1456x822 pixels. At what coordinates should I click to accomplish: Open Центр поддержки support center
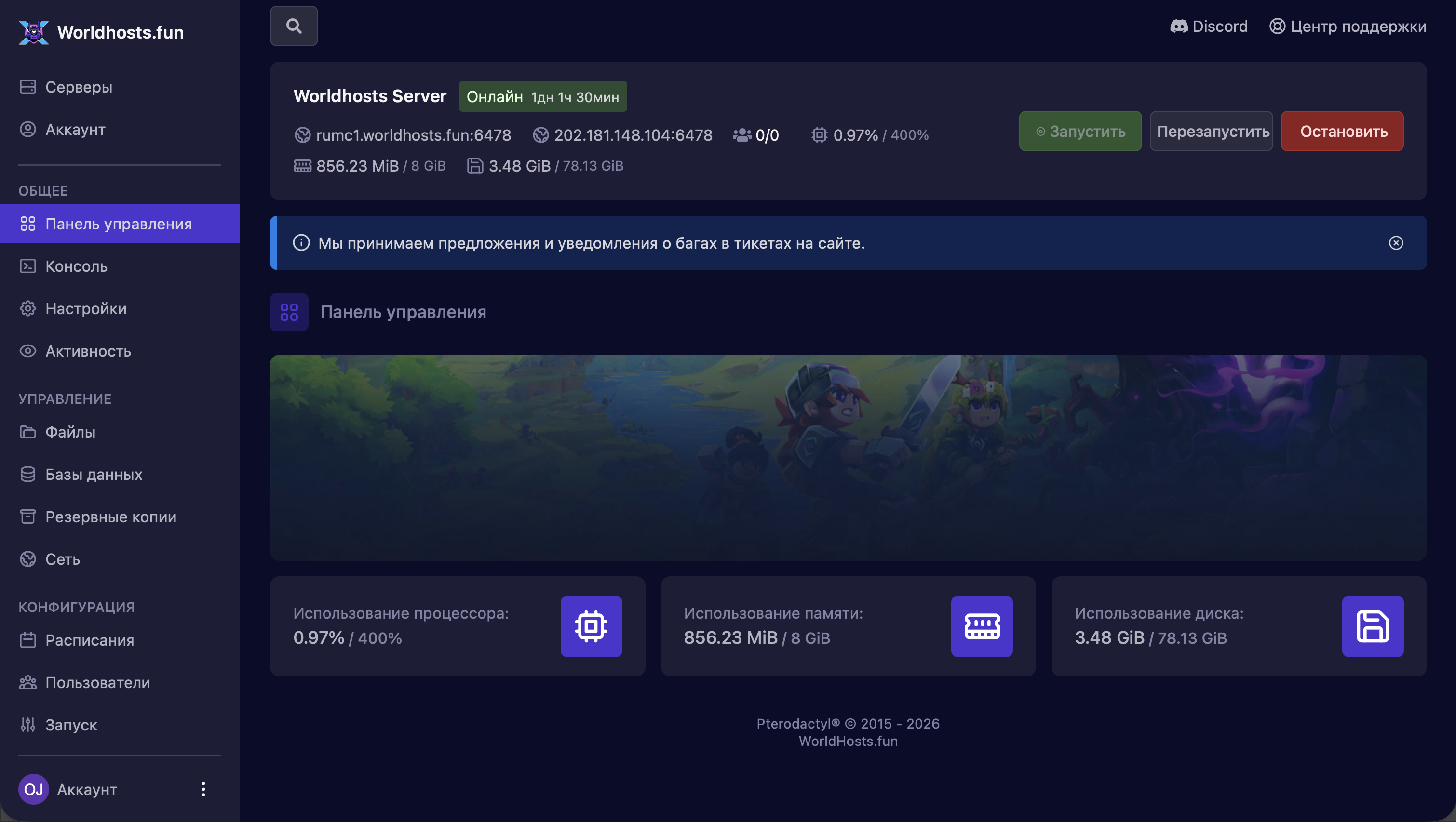pos(1348,26)
